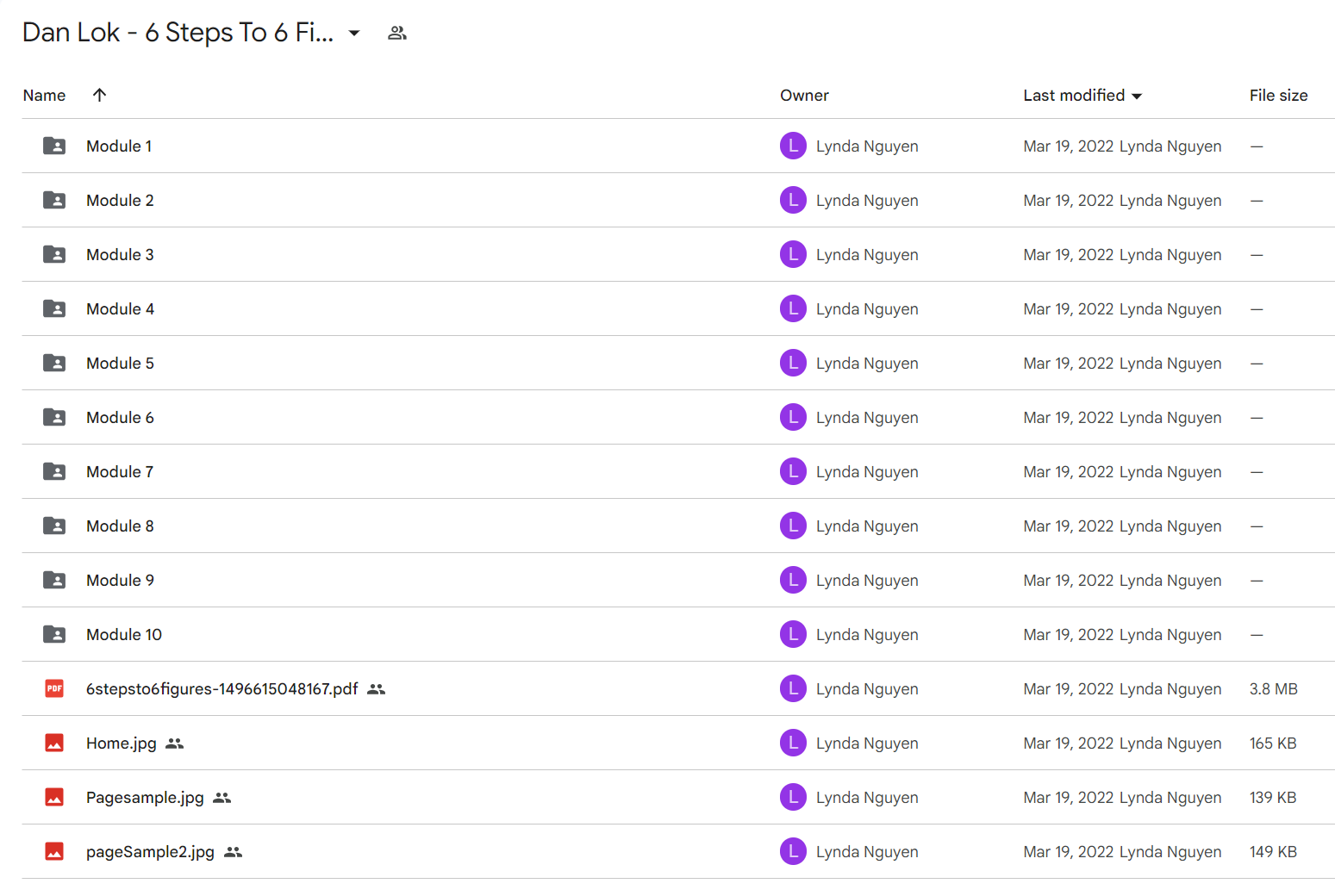Click the image icon of Home.jpg
Viewport: 1335px width, 896px height.
(54, 743)
